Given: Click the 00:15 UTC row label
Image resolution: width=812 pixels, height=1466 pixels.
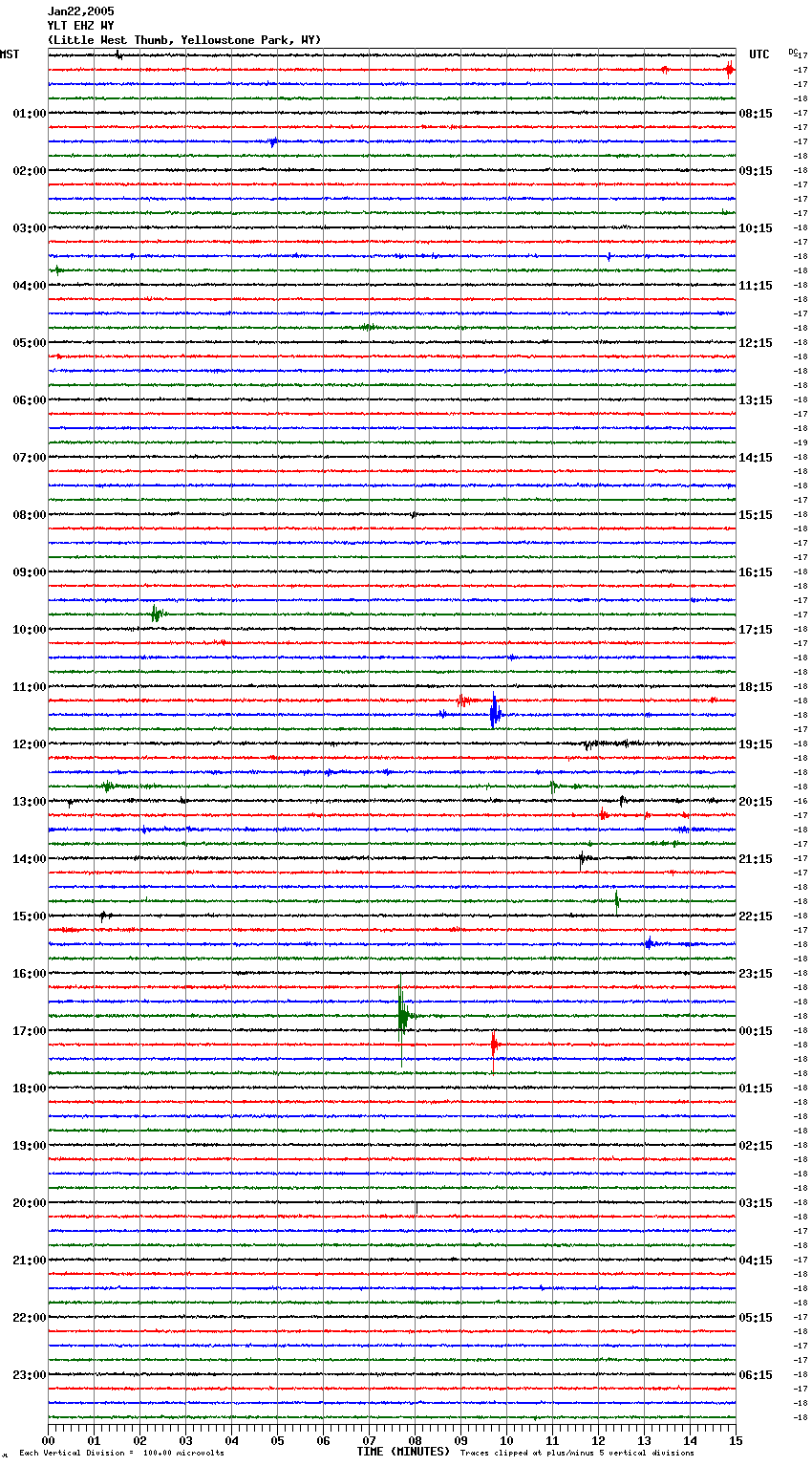Looking at the screenshot, I should pyautogui.click(x=756, y=1031).
